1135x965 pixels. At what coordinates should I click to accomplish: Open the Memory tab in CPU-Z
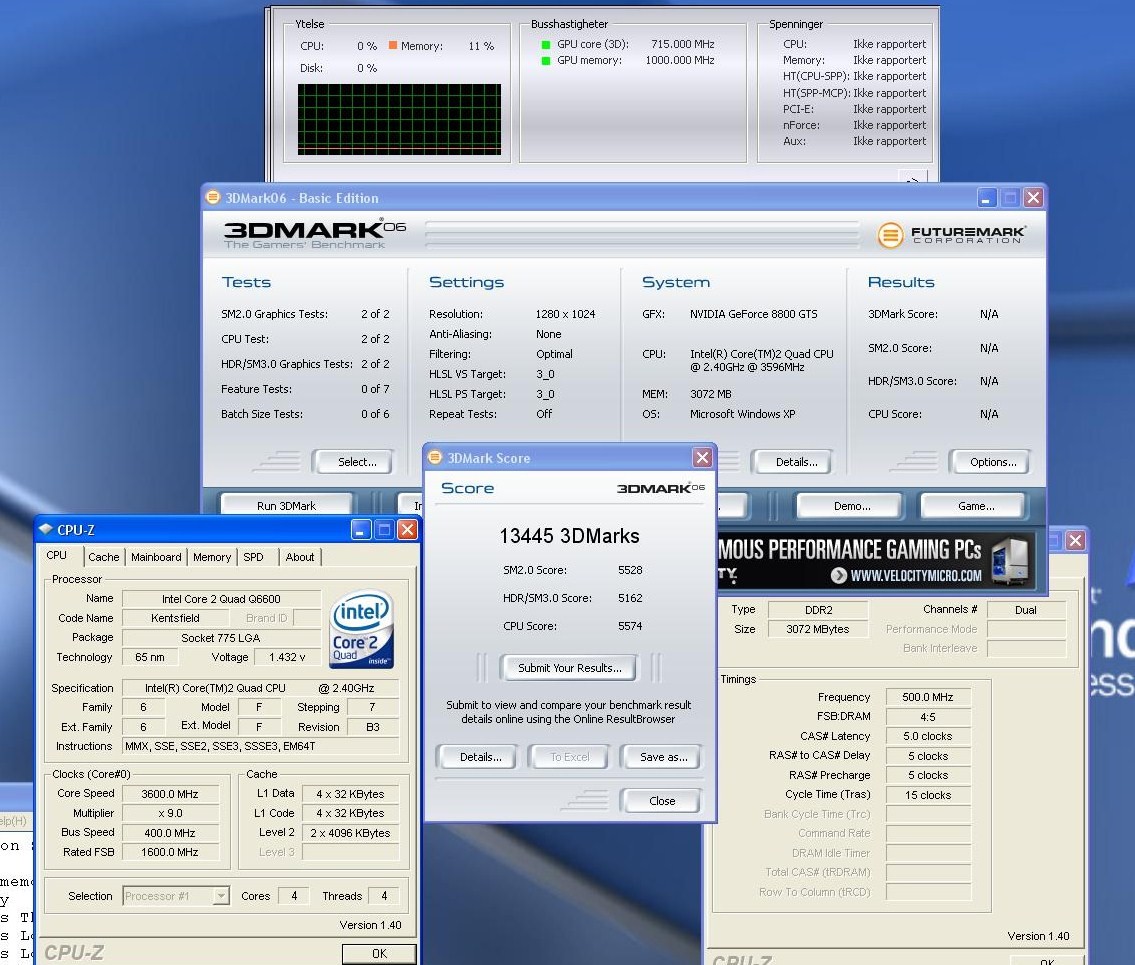pyautogui.click(x=212, y=557)
